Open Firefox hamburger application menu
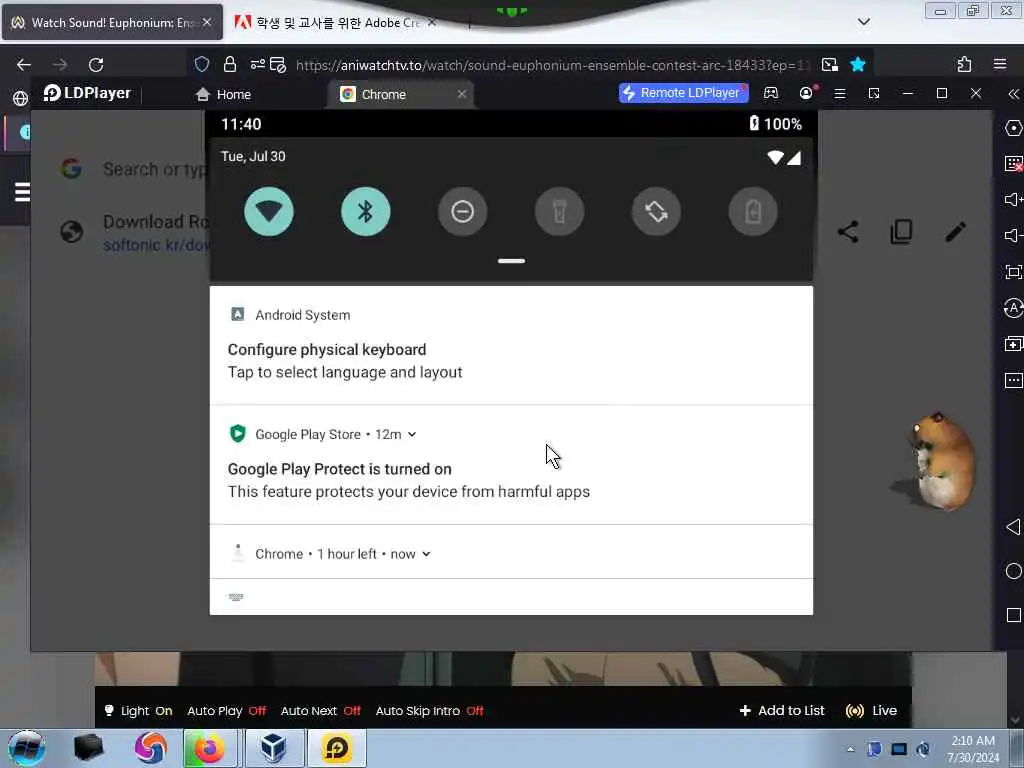This screenshot has width=1024, height=768. click(1000, 64)
